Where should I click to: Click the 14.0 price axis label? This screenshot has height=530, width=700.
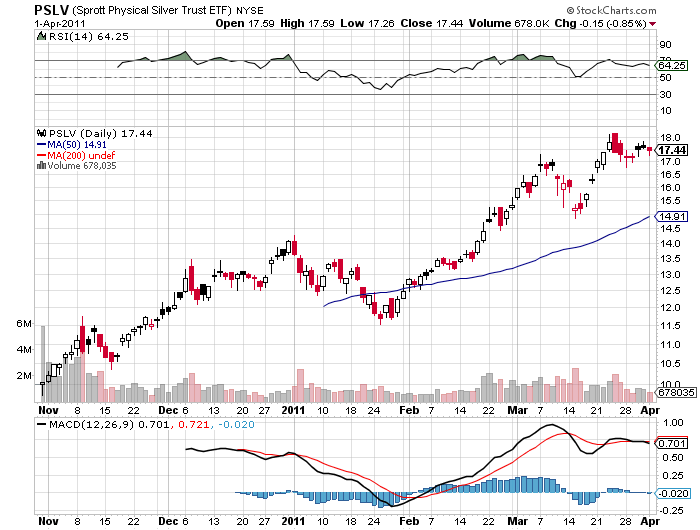670,244
